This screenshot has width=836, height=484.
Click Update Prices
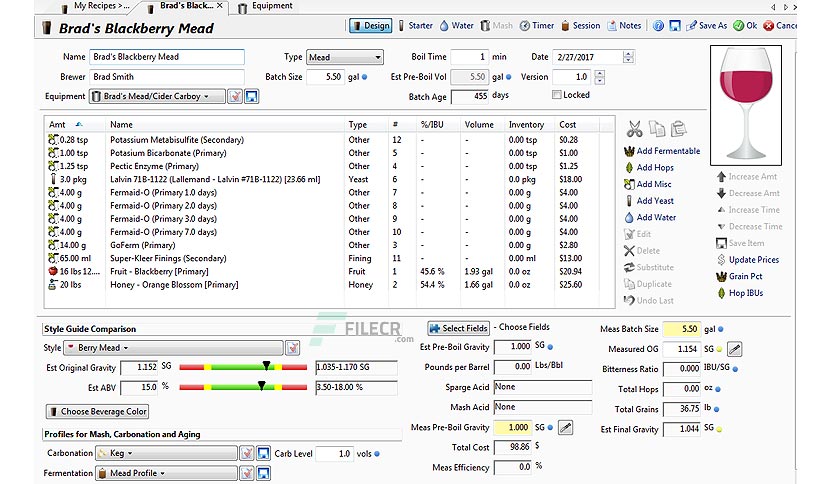point(747,260)
